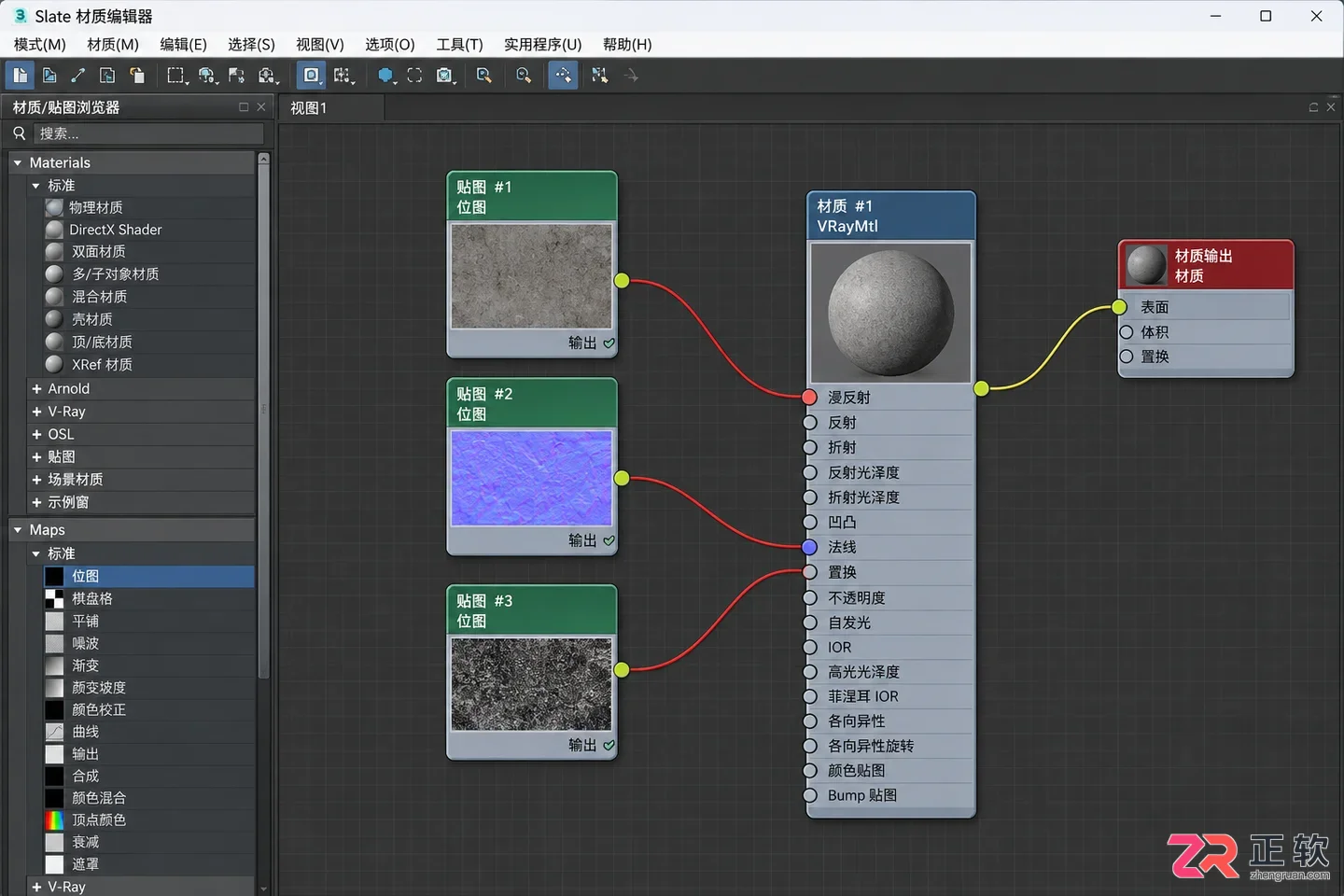Click the toolbar icon of a page with triangle
Viewport: 1344px width, 896px height.
49,76
